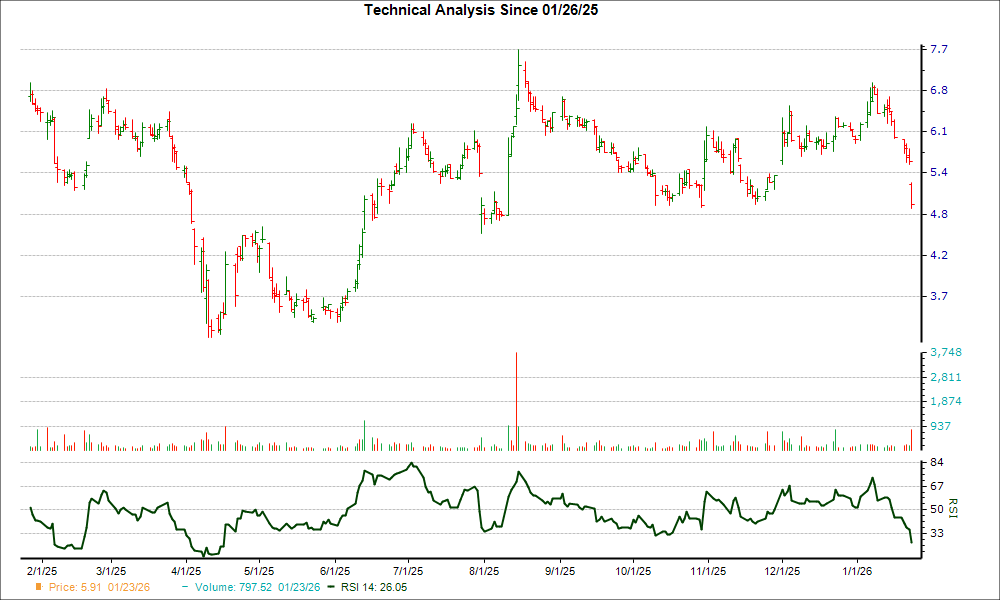Select the tall red volume spike bar
1000x600 pixels.
(515, 400)
